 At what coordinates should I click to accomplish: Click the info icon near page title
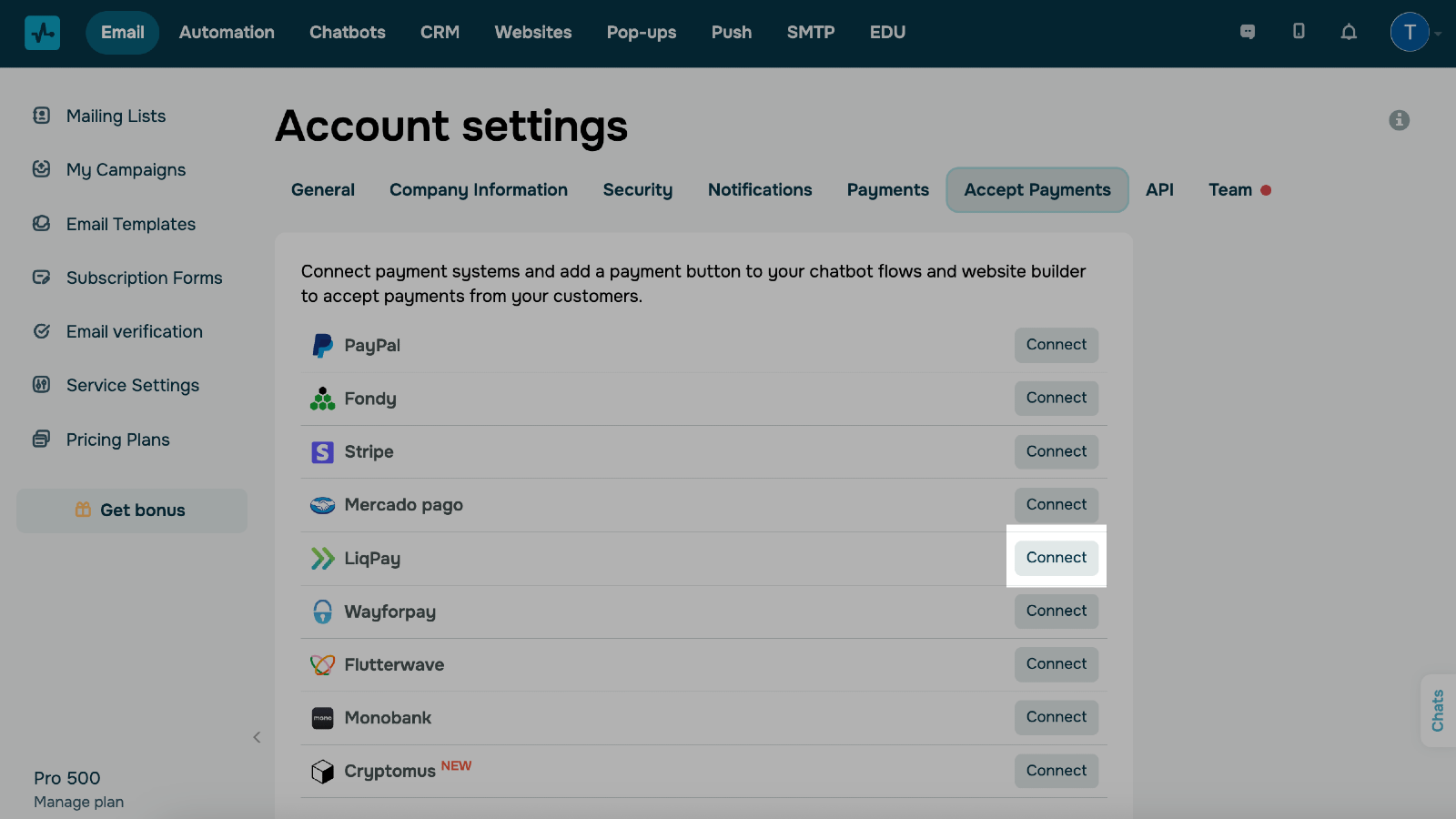tap(1399, 120)
